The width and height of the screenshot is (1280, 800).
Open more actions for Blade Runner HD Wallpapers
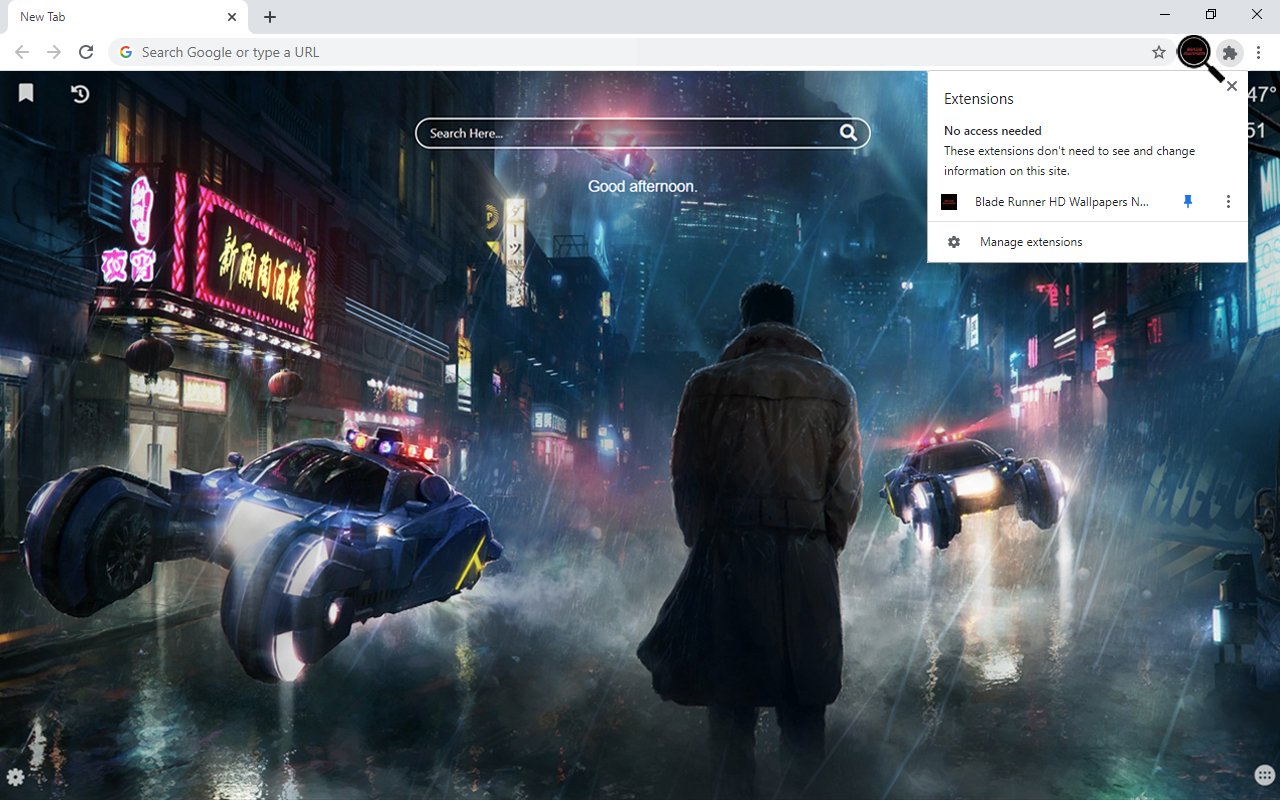pyautogui.click(x=1228, y=202)
